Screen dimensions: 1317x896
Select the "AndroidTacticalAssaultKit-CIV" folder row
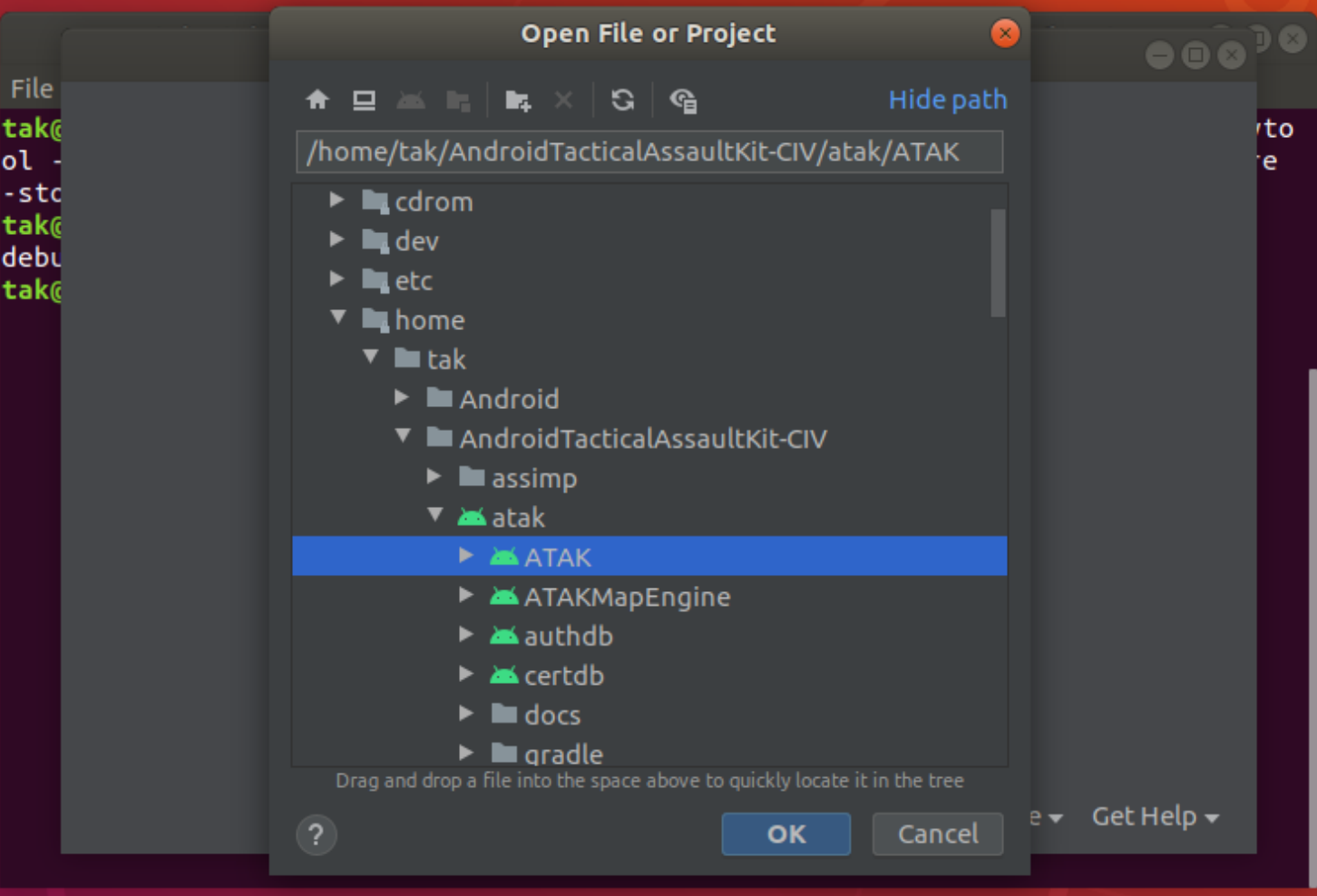(x=649, y=439)
